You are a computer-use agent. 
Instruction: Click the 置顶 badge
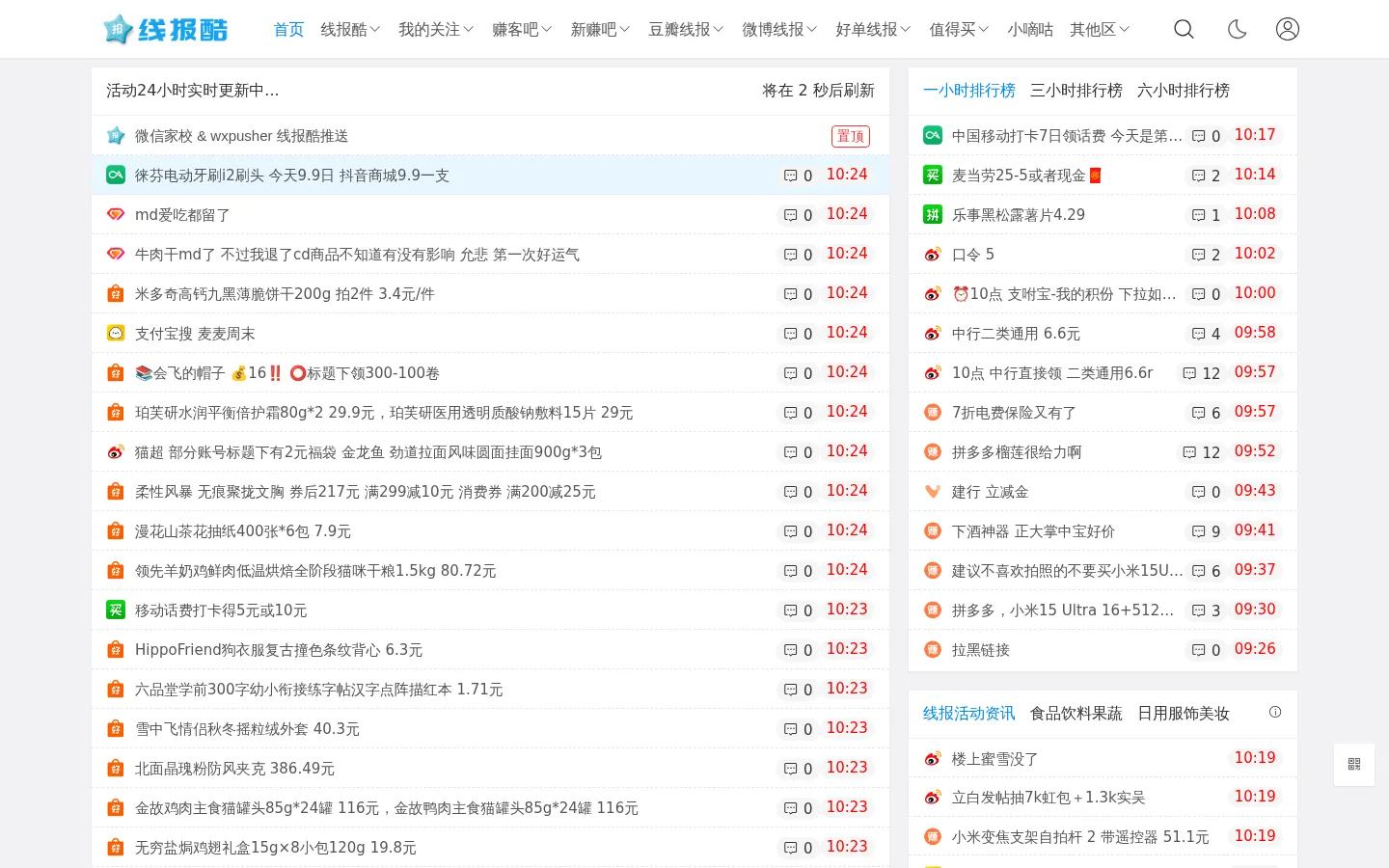tap(851, 136)
